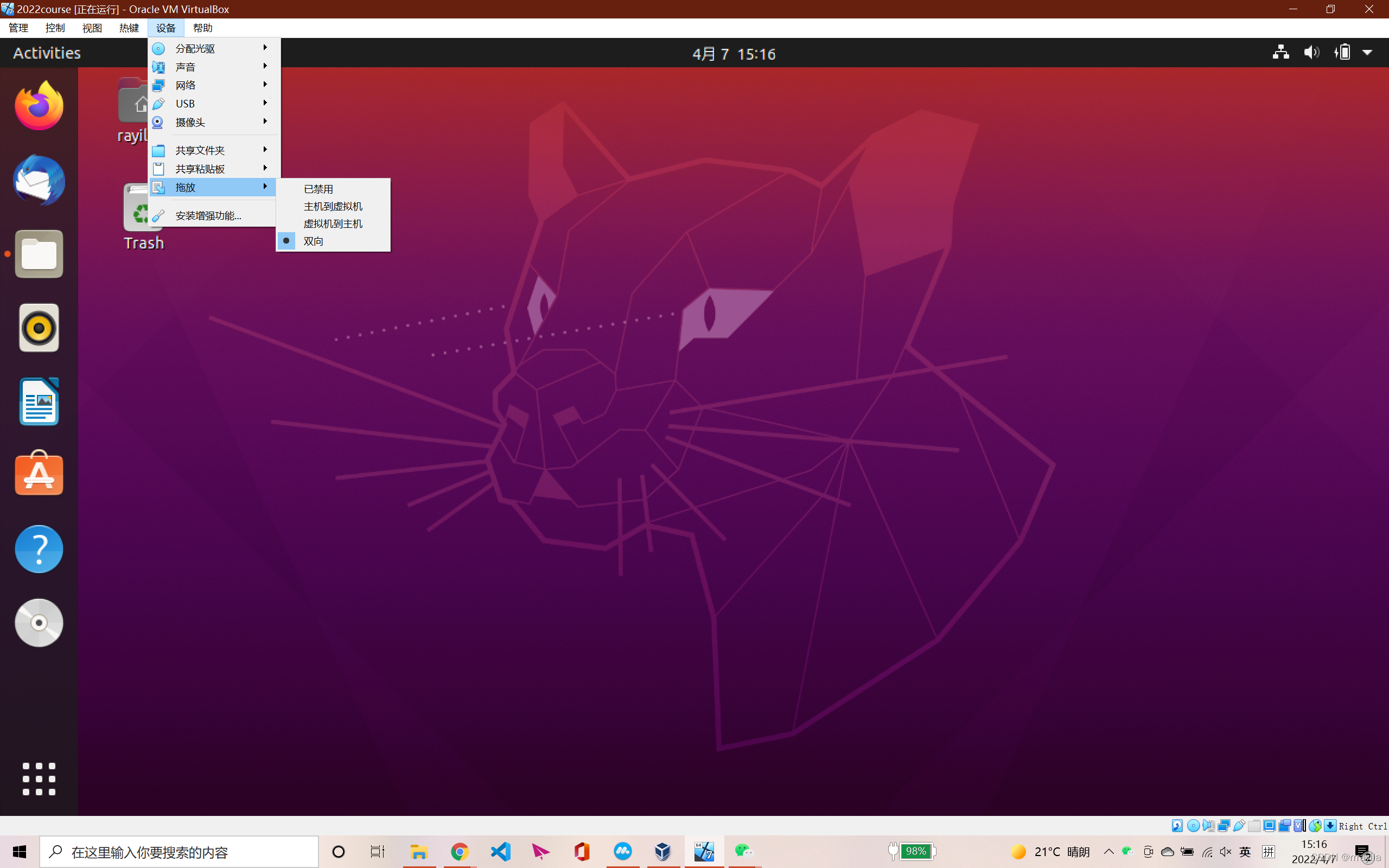The image size is (1389, 868).
Task: Open the 控制 menu
Action: (x=55, y=28)
